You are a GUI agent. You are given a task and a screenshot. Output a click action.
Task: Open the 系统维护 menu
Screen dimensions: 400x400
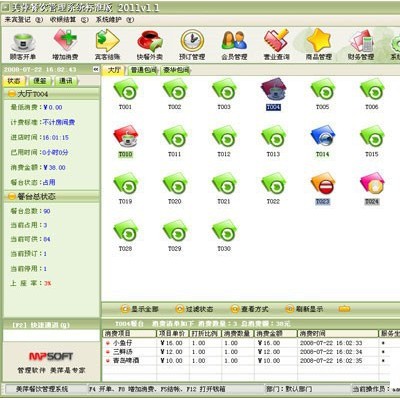pyautogui.click(x=115, y=20)
